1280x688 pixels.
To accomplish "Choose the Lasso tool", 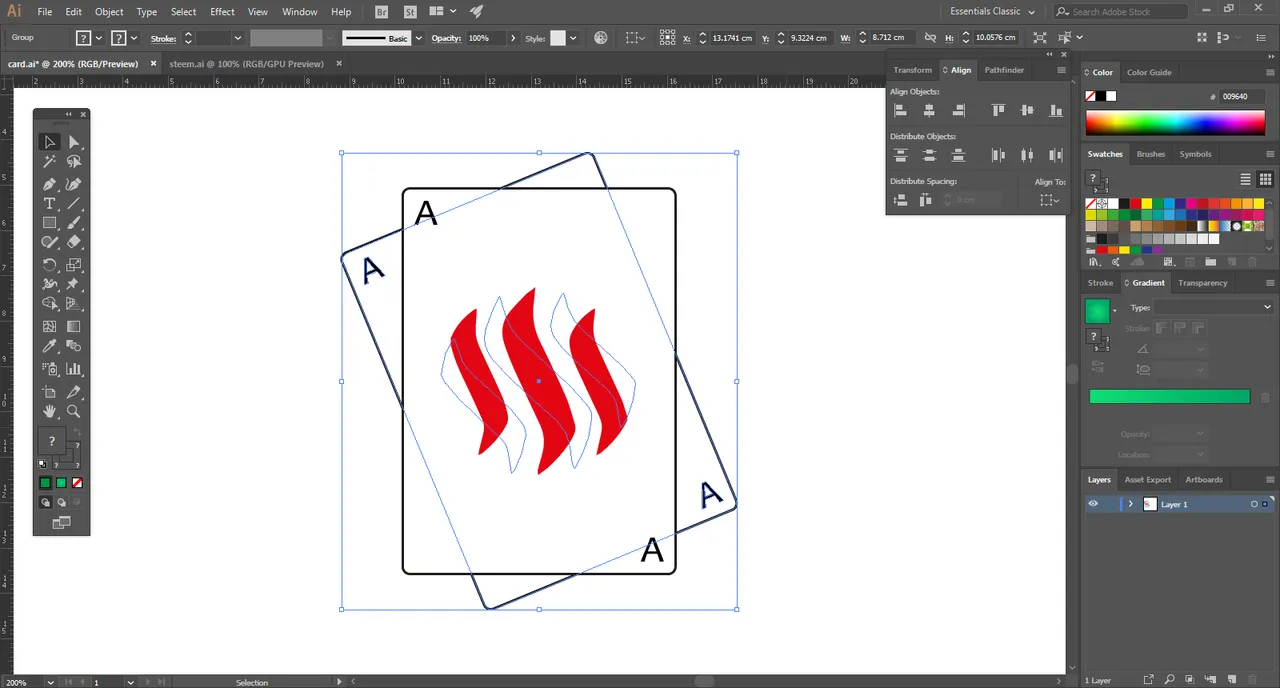I will click(x=74, y=161).
